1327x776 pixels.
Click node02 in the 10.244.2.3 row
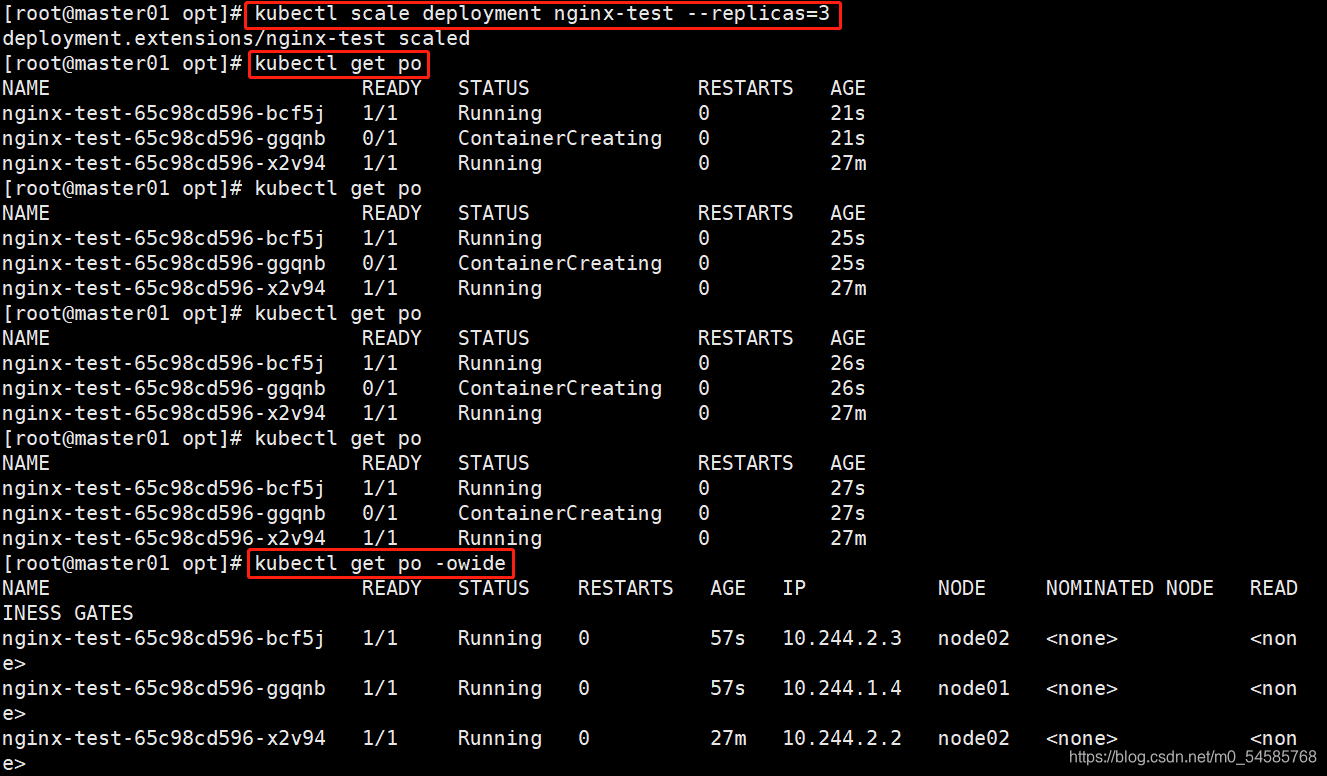click(x=974, y=638)
